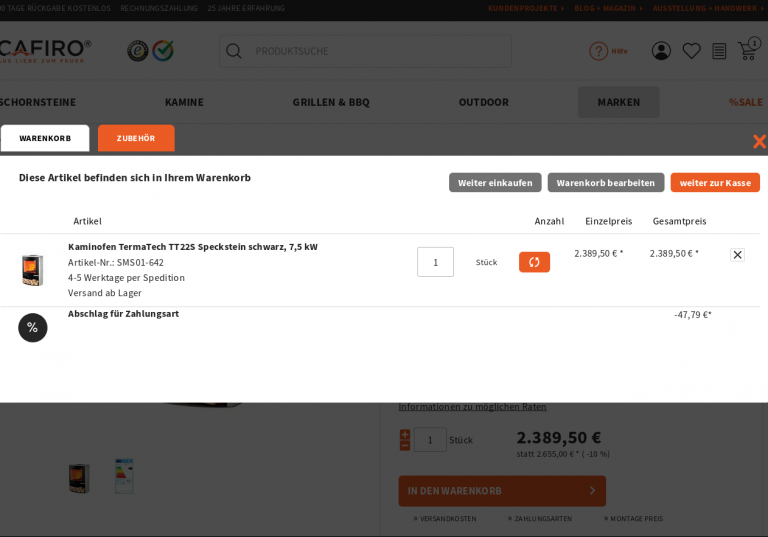The height and width of the screenshot is (537, 768).
Task: Remove TermaTech TT22S item from cart
Action: (x=737, y=255)
